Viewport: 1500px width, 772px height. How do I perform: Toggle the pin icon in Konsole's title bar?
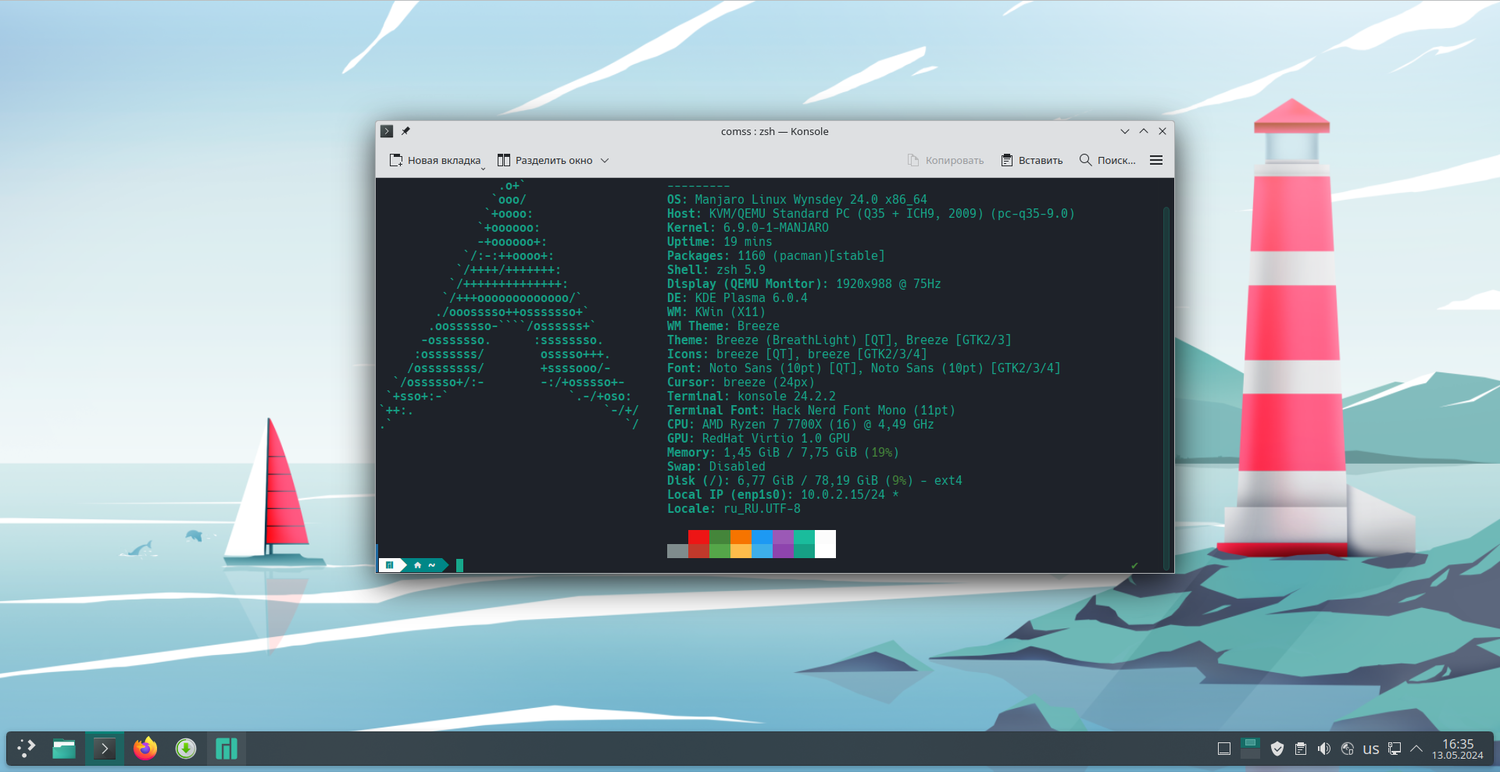tap(406, 131)
